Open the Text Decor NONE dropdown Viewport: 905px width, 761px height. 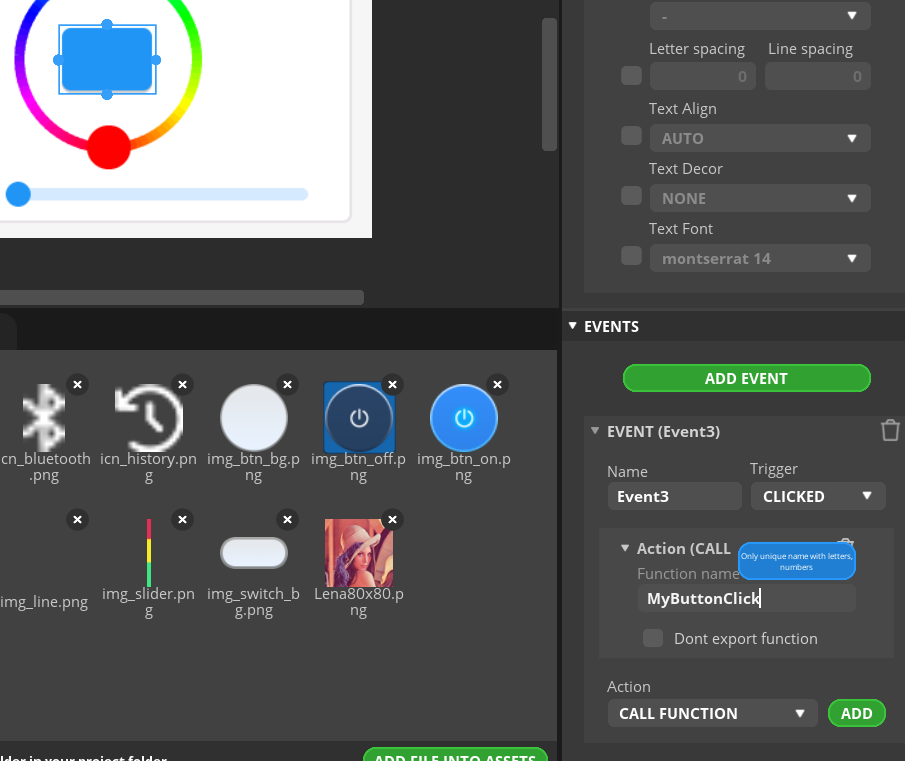pos(760,198)
